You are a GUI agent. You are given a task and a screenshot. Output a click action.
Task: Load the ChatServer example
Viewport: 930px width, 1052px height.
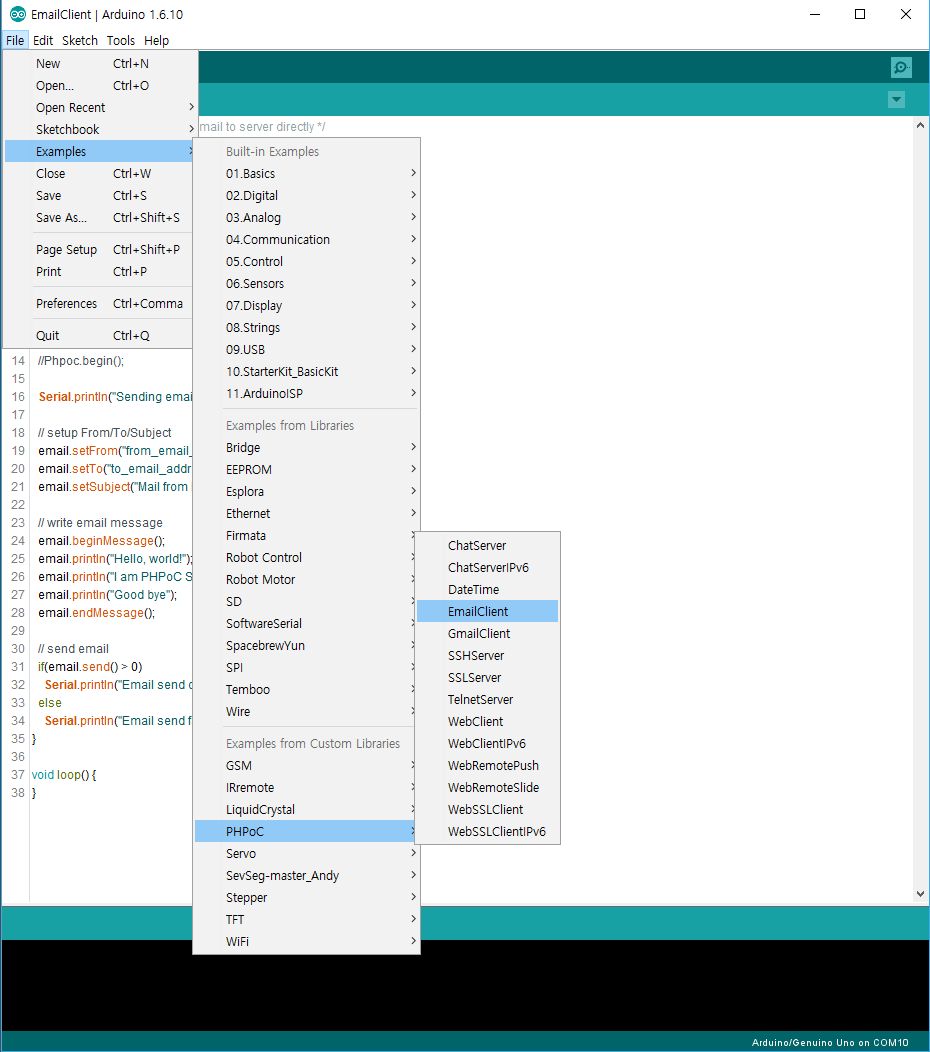[x=488, y=545]
